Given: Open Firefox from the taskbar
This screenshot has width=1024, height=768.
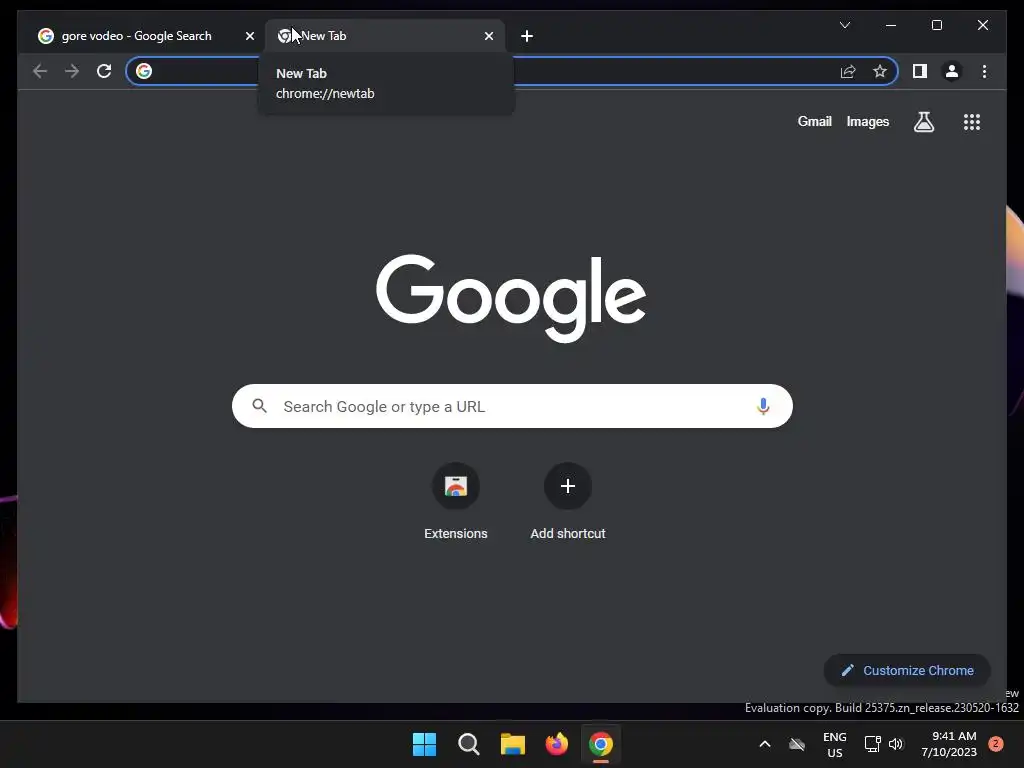Looking at the screenshot, I should pos(556,744).
